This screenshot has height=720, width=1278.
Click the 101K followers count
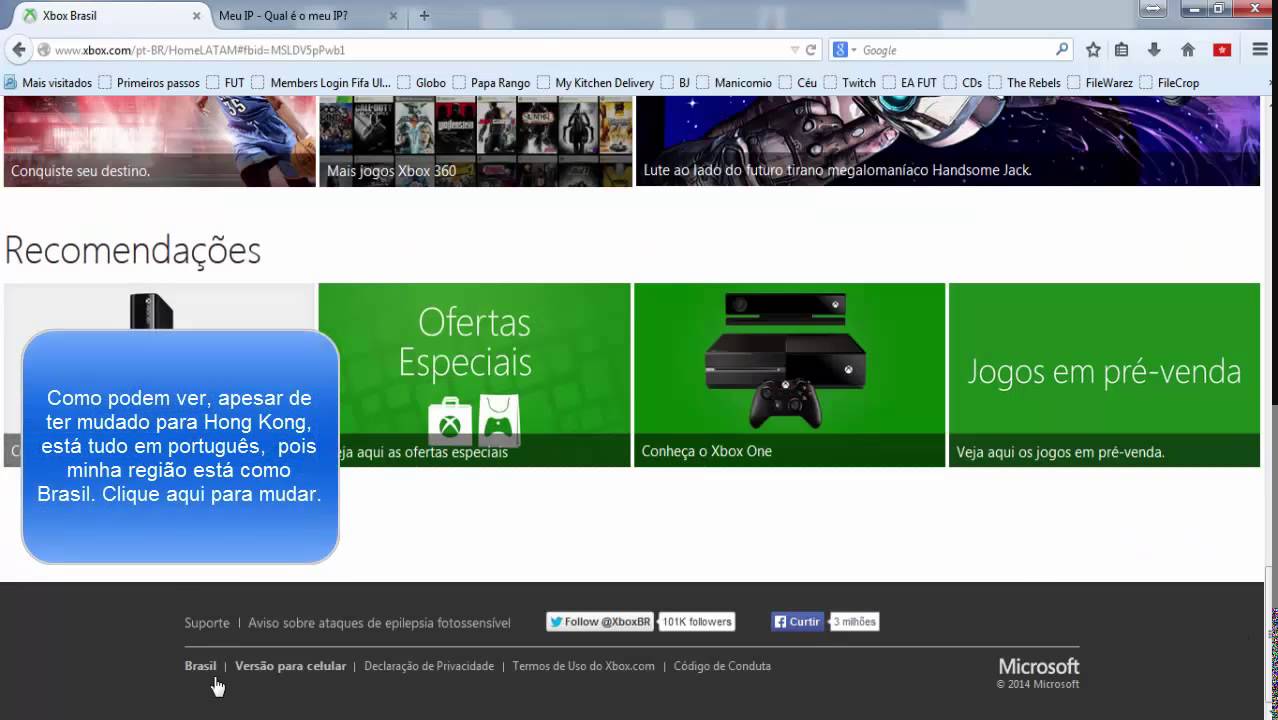pos(697,622)
